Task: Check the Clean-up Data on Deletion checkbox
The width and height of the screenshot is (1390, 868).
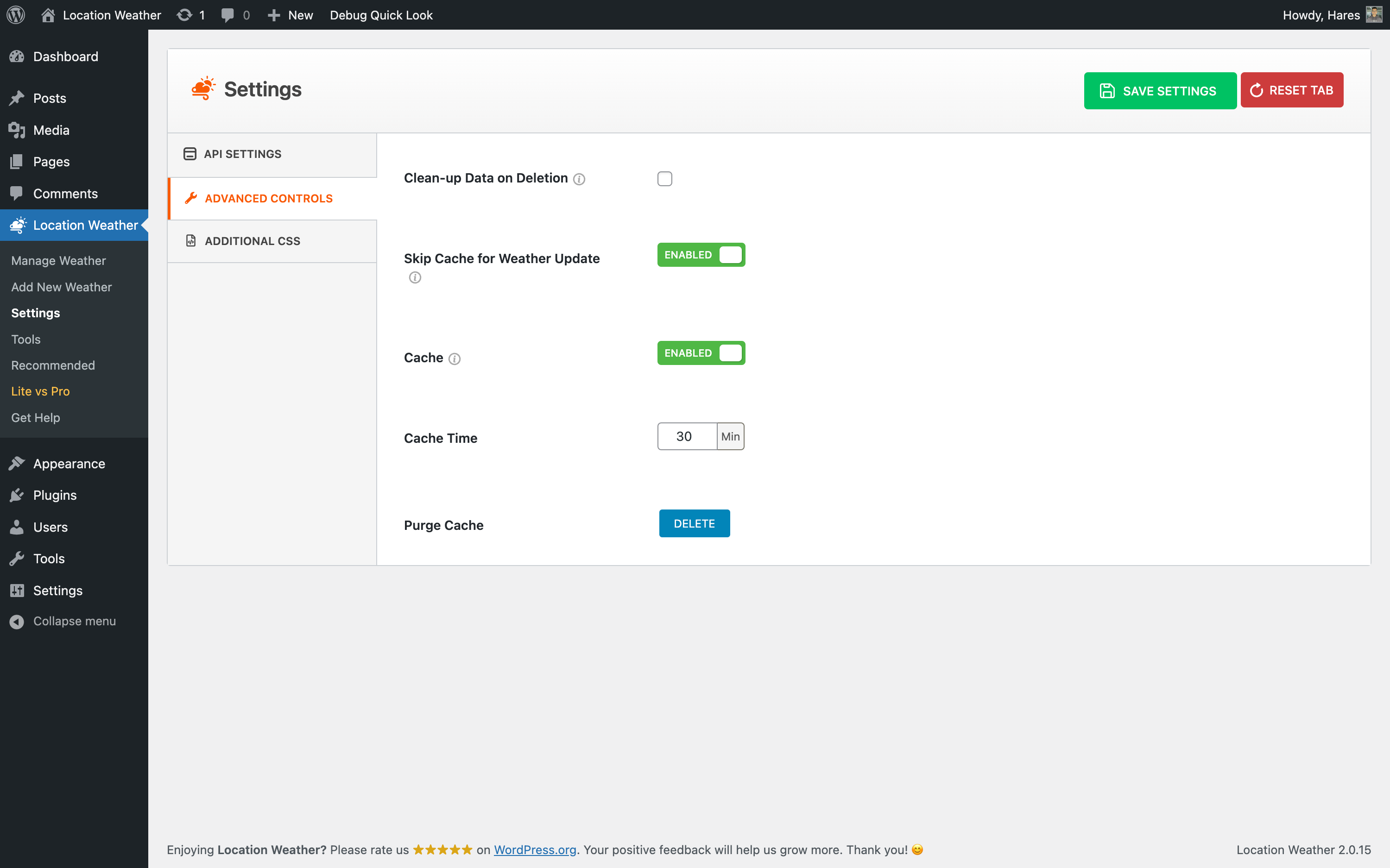Action: point(664,179)
